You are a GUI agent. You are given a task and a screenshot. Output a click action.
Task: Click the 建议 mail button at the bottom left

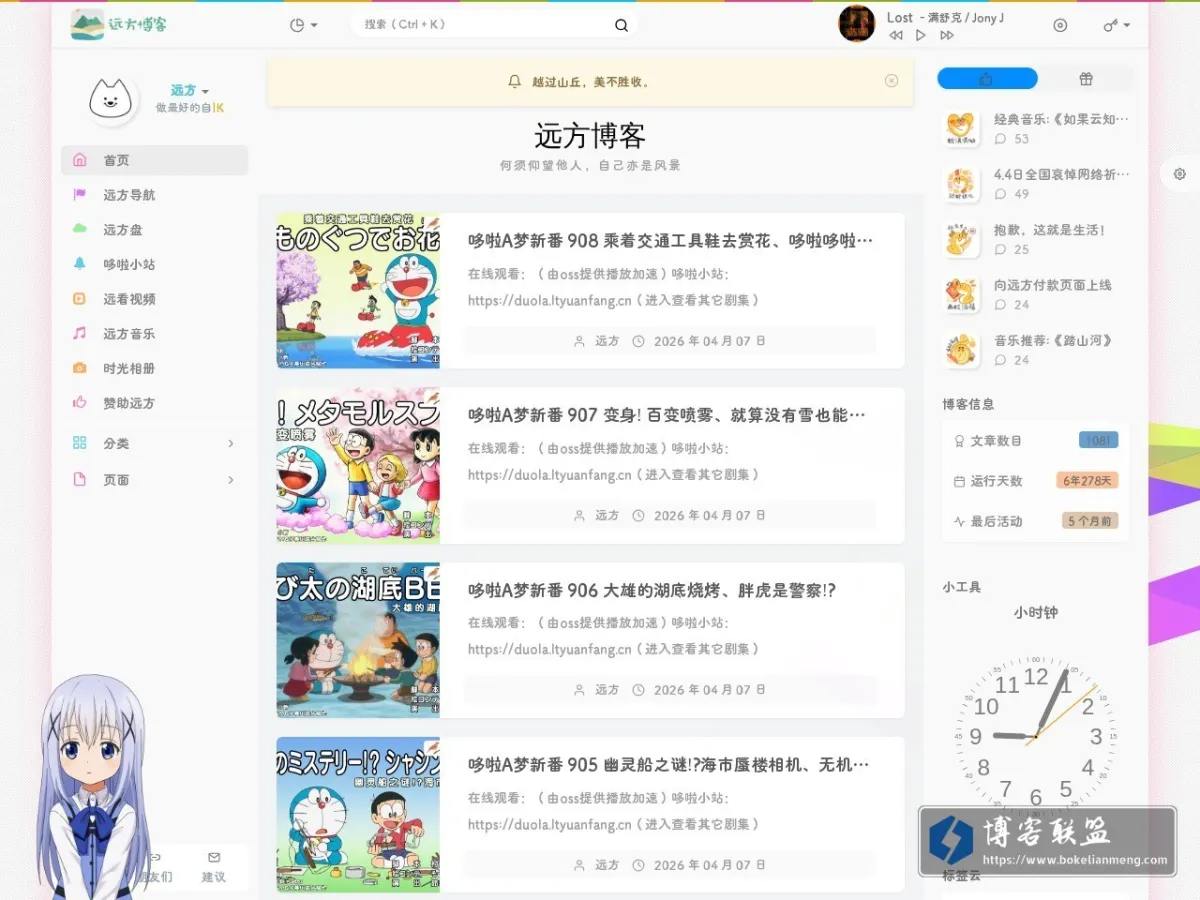(214, 867)
